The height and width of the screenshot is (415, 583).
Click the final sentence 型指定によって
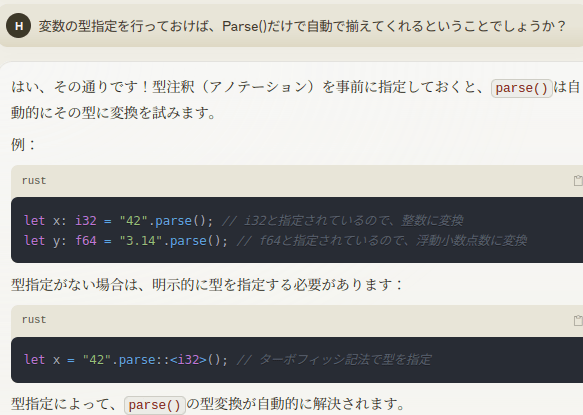[x=208, y=404]
